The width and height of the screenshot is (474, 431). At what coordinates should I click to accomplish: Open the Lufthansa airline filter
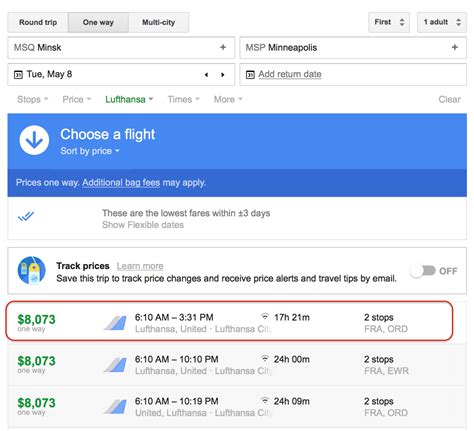[x=129, y=99]
